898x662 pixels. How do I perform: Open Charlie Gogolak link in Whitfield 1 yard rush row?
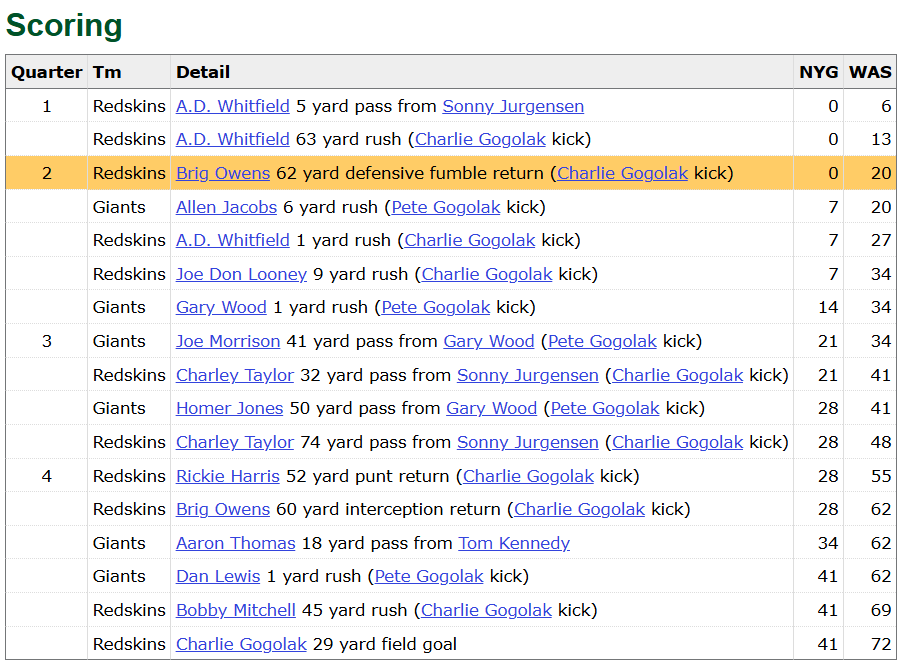pos(470,240)
